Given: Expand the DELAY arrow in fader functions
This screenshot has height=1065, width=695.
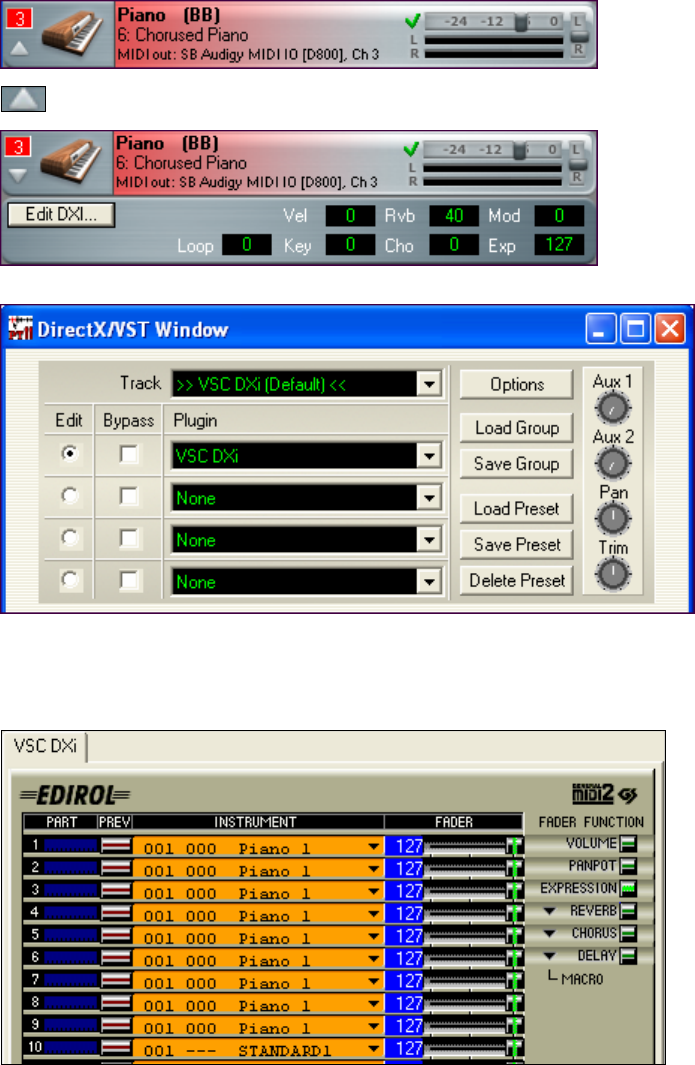Looking at the screenshot, I should pyautogui.click(x=550, y=956).
